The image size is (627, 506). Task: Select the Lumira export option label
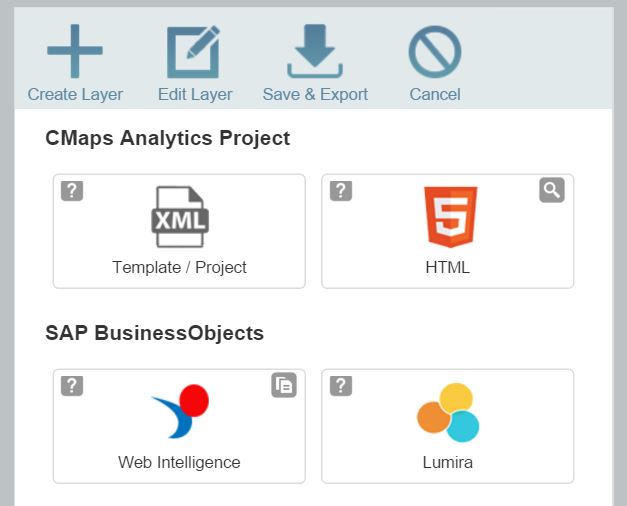pyautogui.click(x=448, y=462)
